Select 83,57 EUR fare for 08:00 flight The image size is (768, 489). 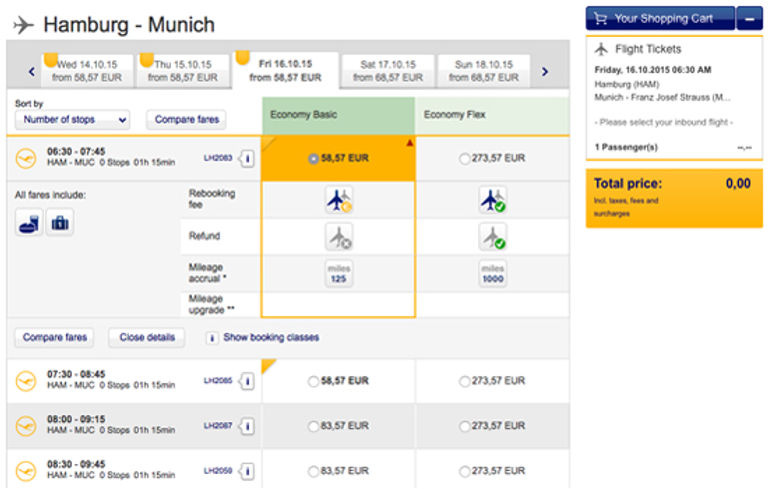(313, 426)
